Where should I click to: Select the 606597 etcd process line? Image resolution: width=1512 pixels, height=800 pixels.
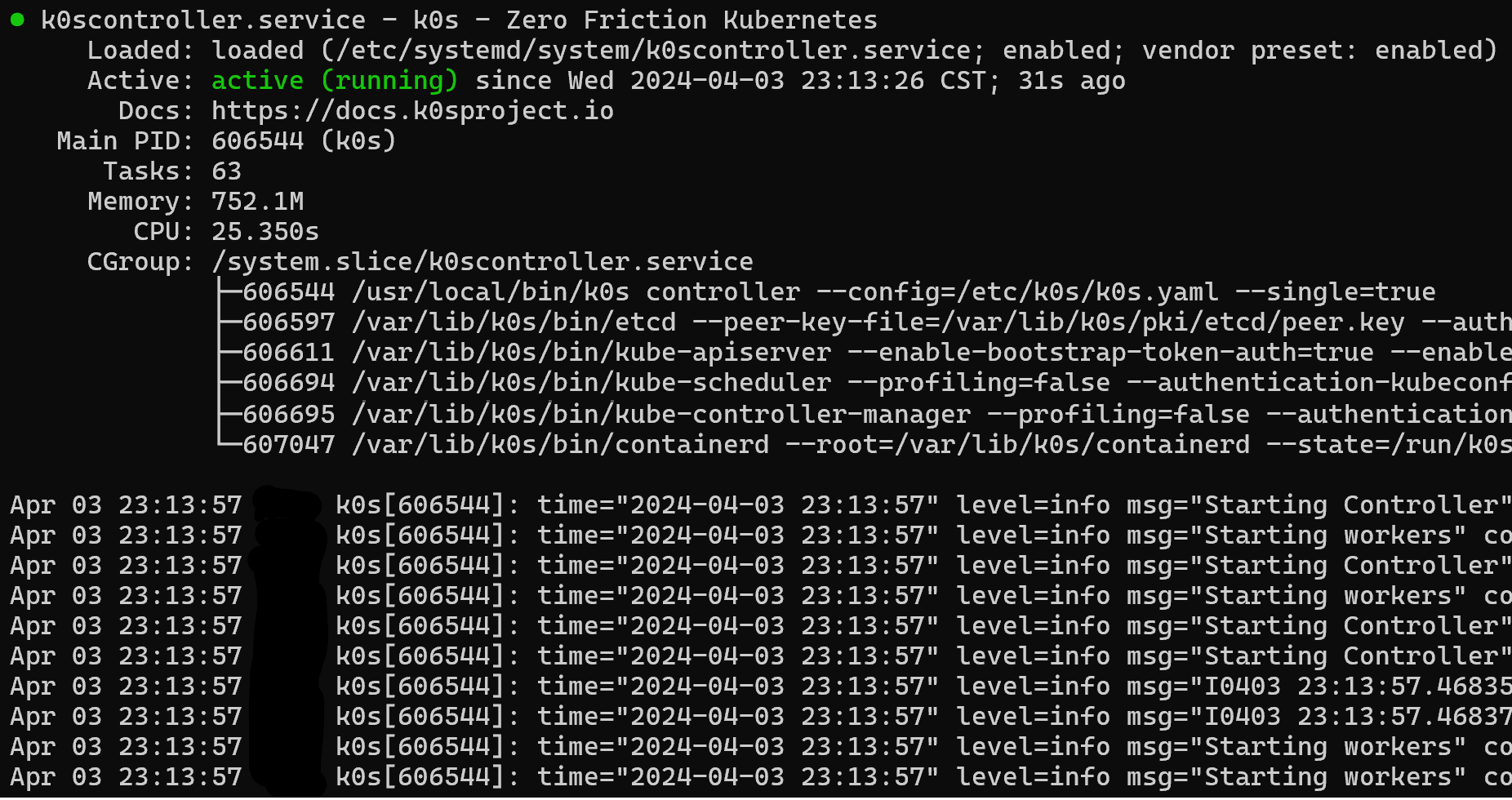(x=877, y=322)
